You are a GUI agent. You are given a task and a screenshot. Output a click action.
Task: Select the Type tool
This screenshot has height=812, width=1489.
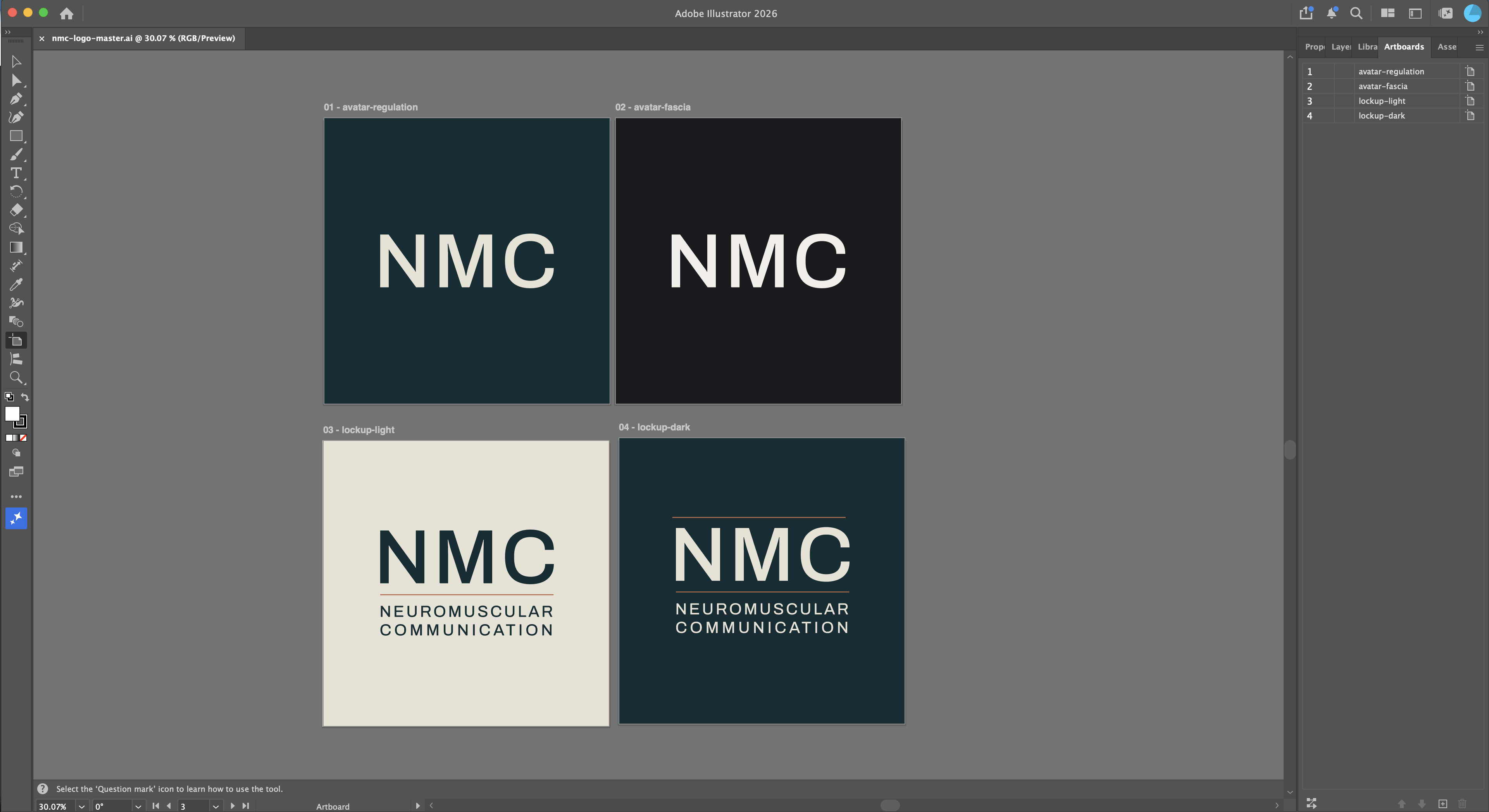pos(16,173)
